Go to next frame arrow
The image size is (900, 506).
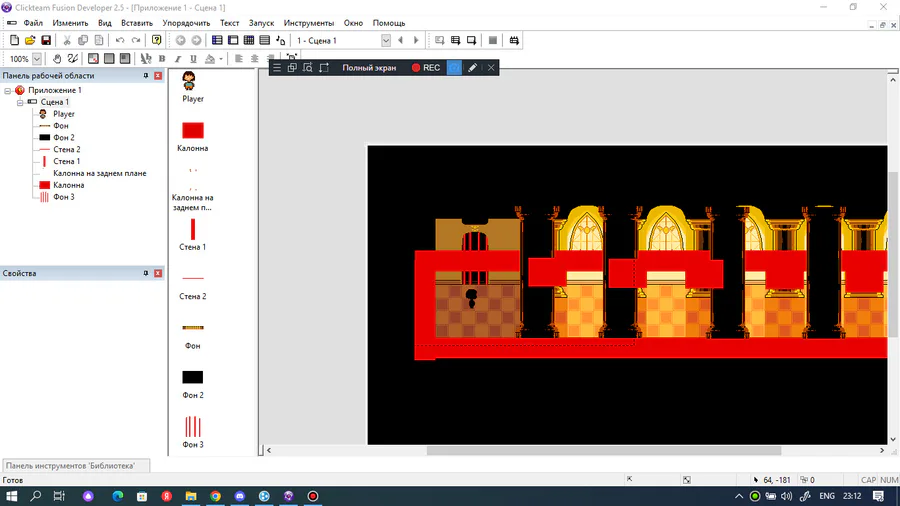pos(416,40)
